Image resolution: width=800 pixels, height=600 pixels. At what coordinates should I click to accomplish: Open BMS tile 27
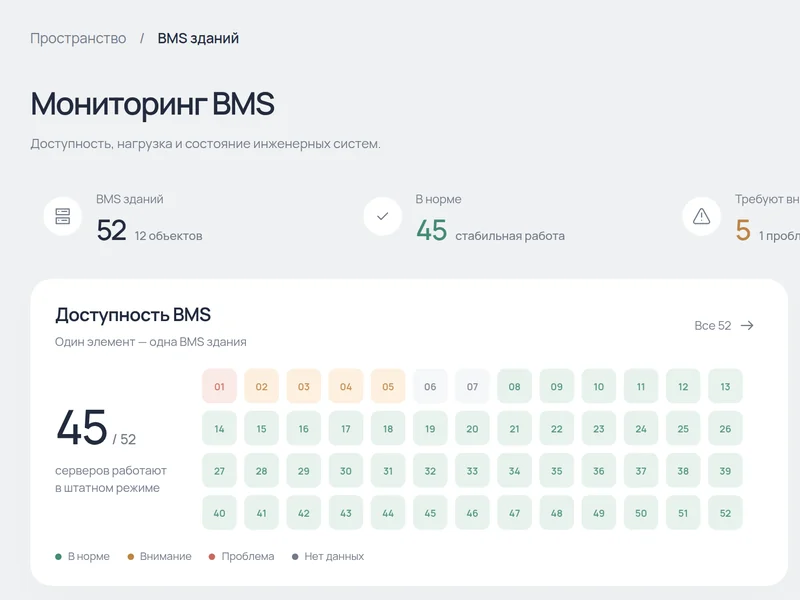(219, 471)
